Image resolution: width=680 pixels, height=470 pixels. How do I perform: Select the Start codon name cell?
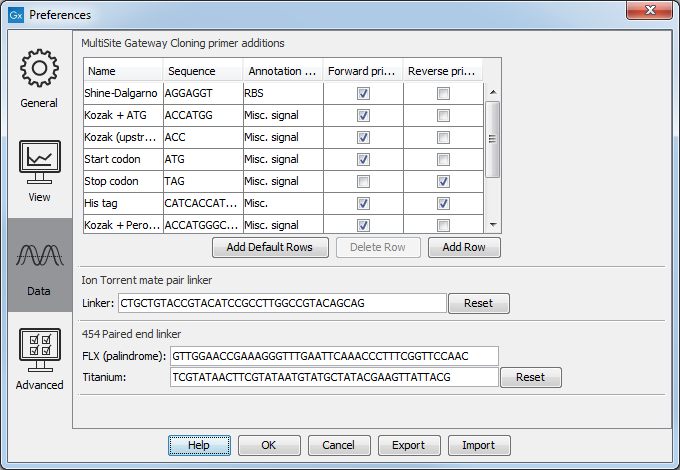pos(123,159)
